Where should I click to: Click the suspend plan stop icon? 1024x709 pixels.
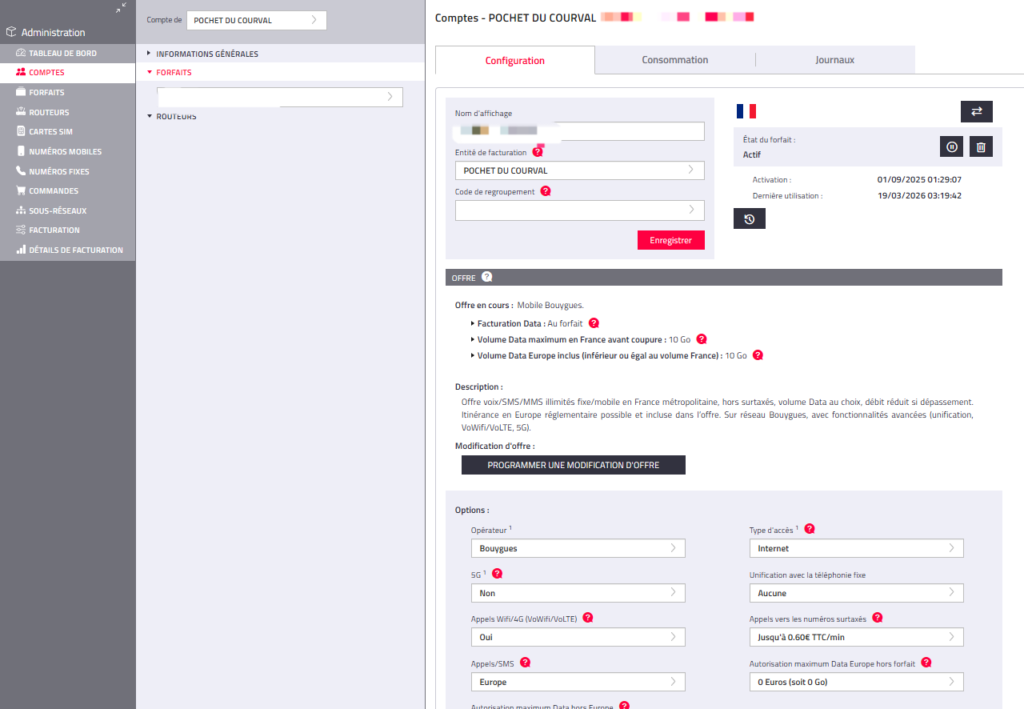click(x=951, y=147)
